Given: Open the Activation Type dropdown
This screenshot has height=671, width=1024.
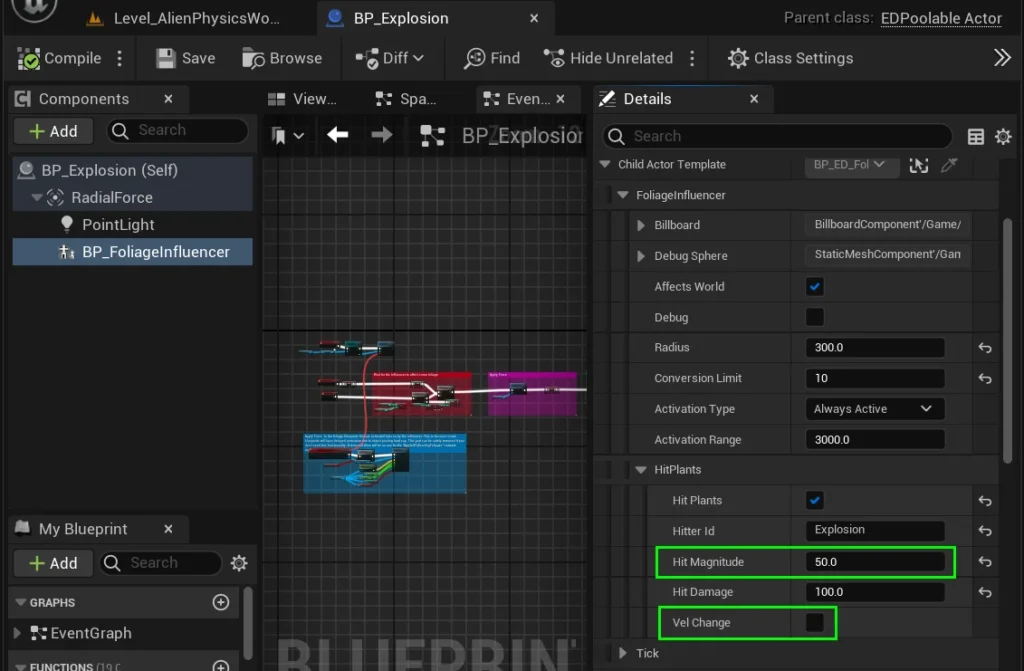Looking at the screenshot, I should coord(873,409).
